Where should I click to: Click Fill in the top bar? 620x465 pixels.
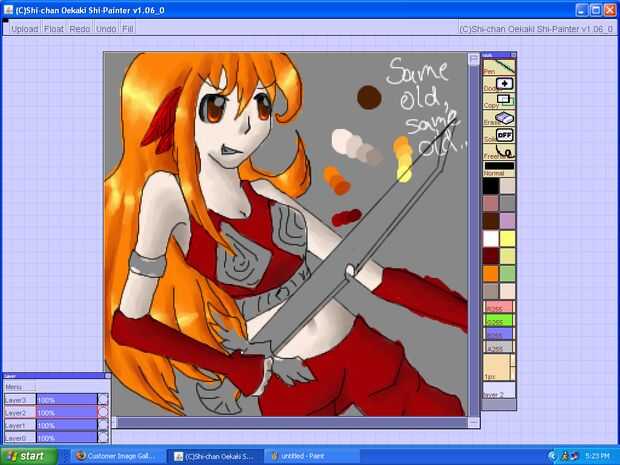pos(128,29)
